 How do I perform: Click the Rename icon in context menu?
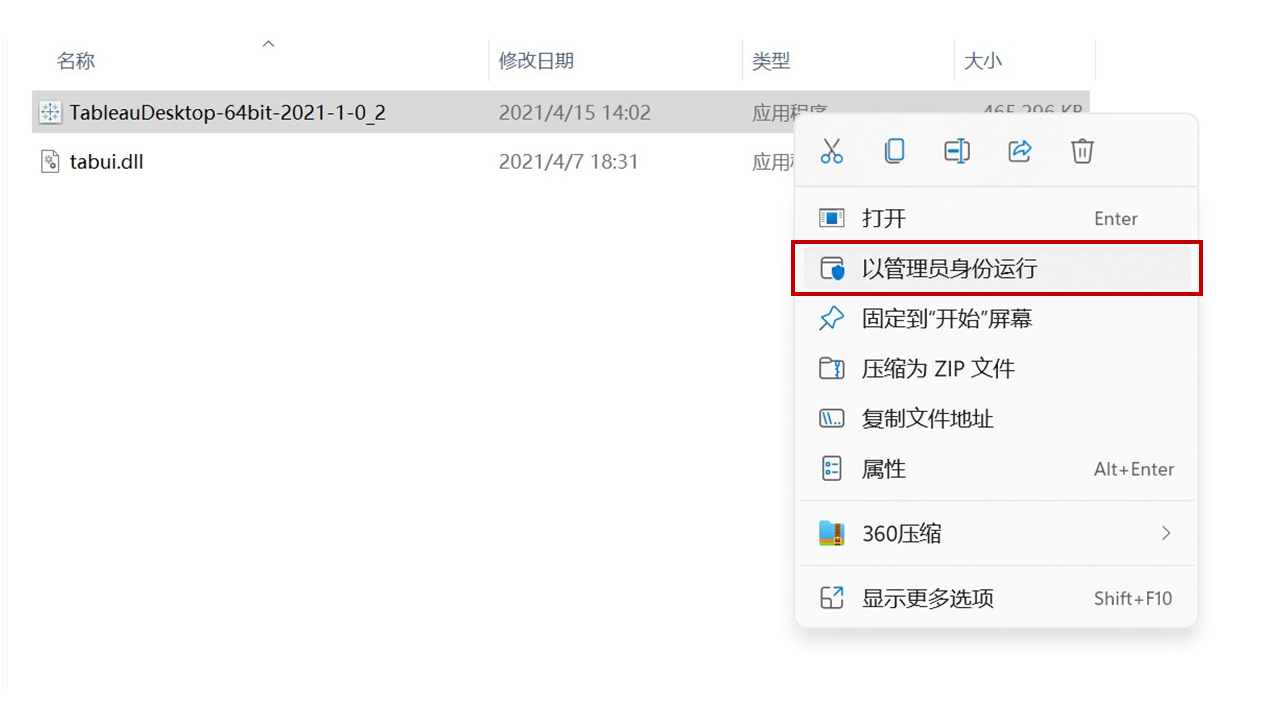[x=957, y=151]
